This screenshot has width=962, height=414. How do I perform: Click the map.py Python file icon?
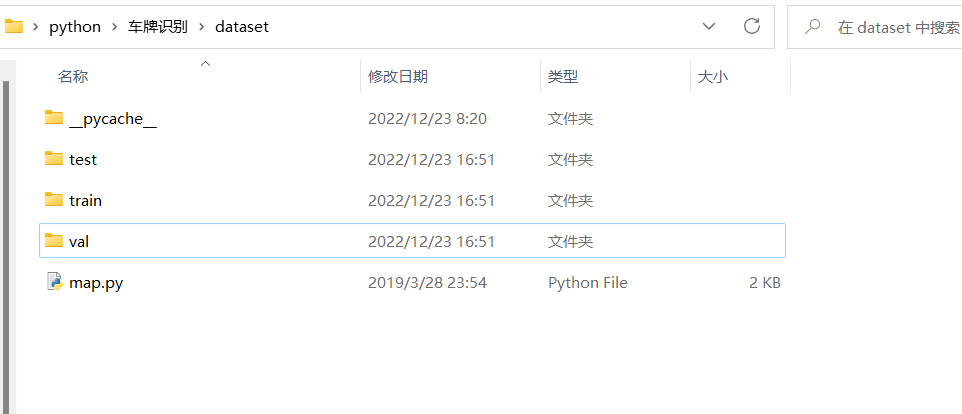point(54,282)
